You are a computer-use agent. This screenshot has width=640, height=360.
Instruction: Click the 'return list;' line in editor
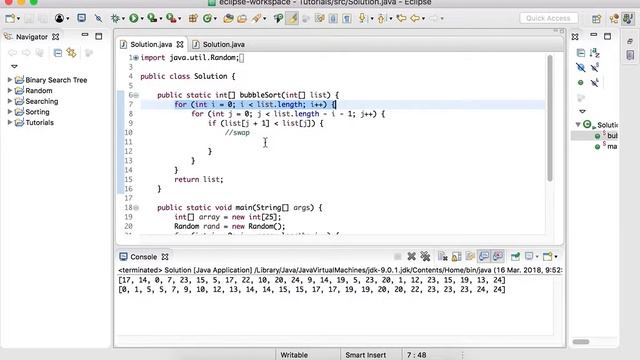(199, 180)
